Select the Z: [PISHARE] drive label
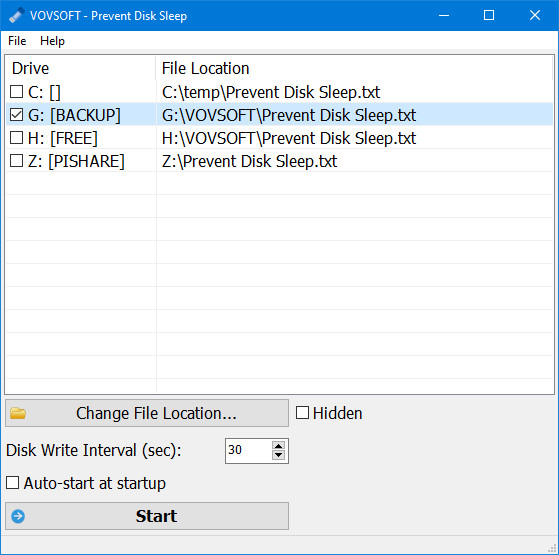559x555 pixels. click(76, 161)
